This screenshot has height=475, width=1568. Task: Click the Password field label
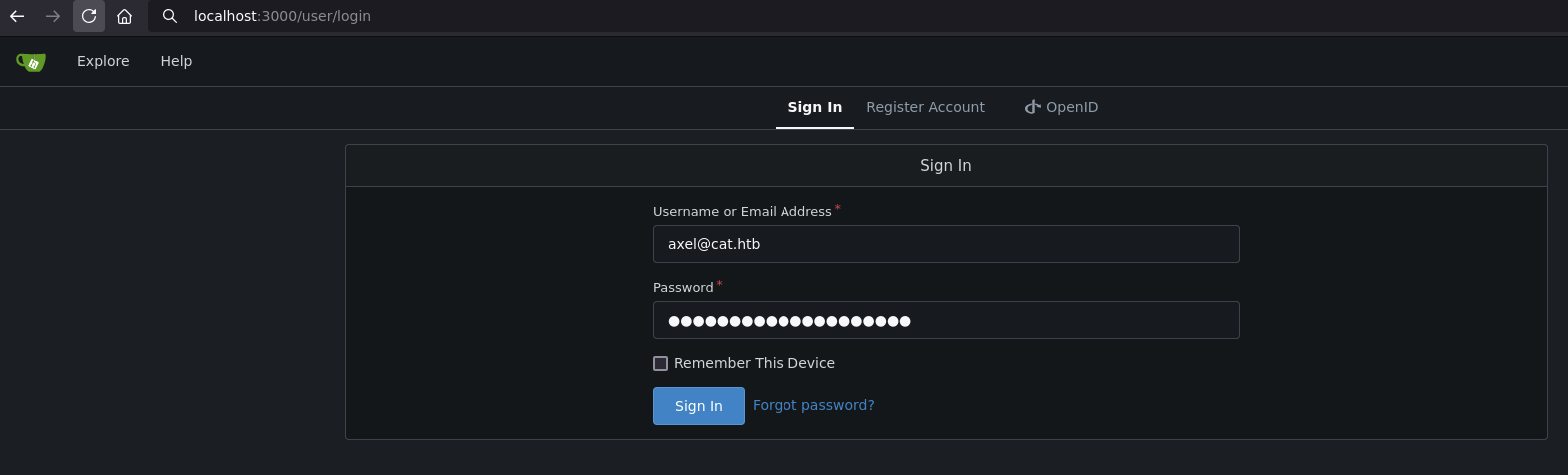683,288
